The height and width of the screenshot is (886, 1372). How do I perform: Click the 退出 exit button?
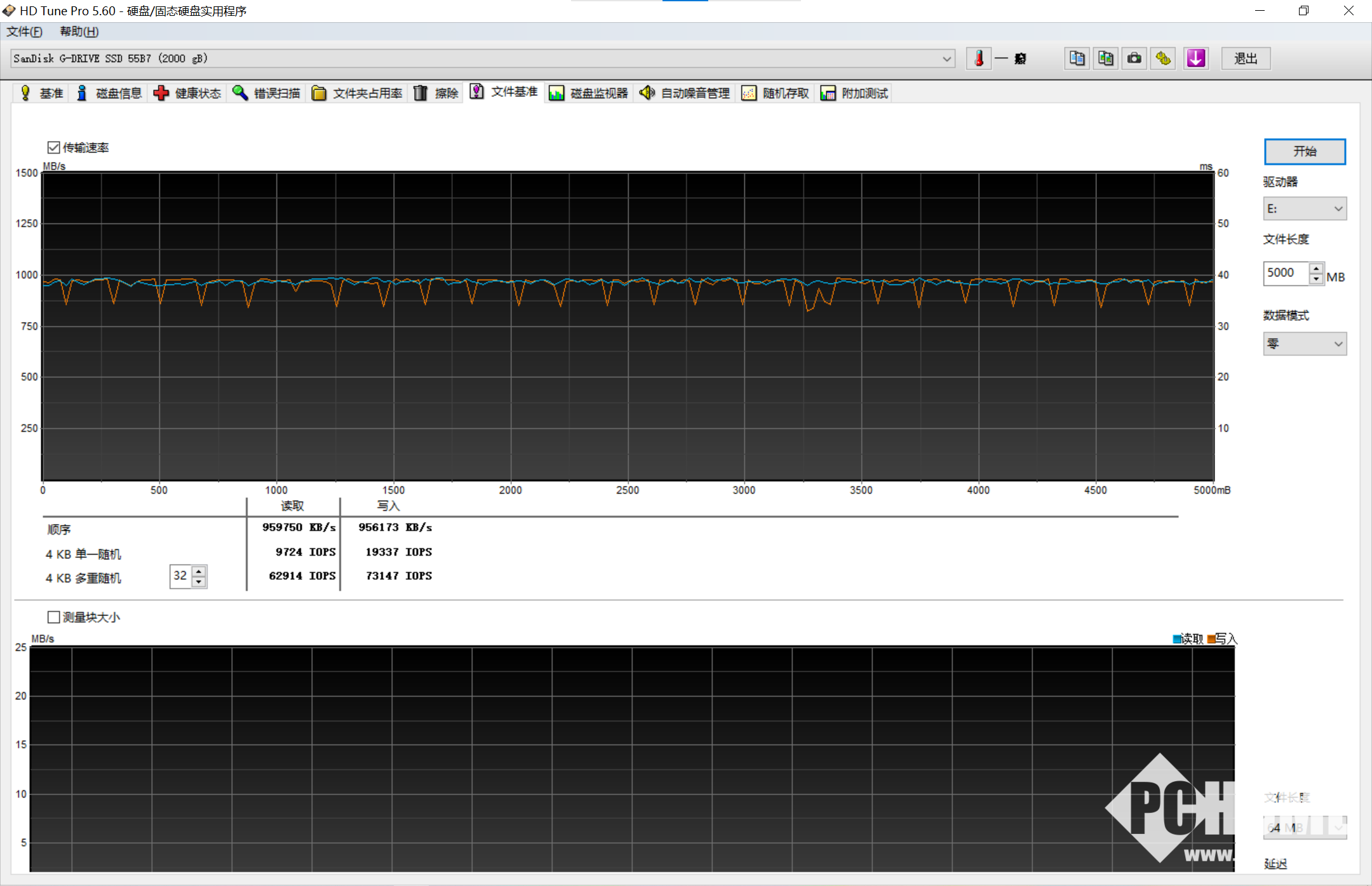click(x=1246, y=58)
